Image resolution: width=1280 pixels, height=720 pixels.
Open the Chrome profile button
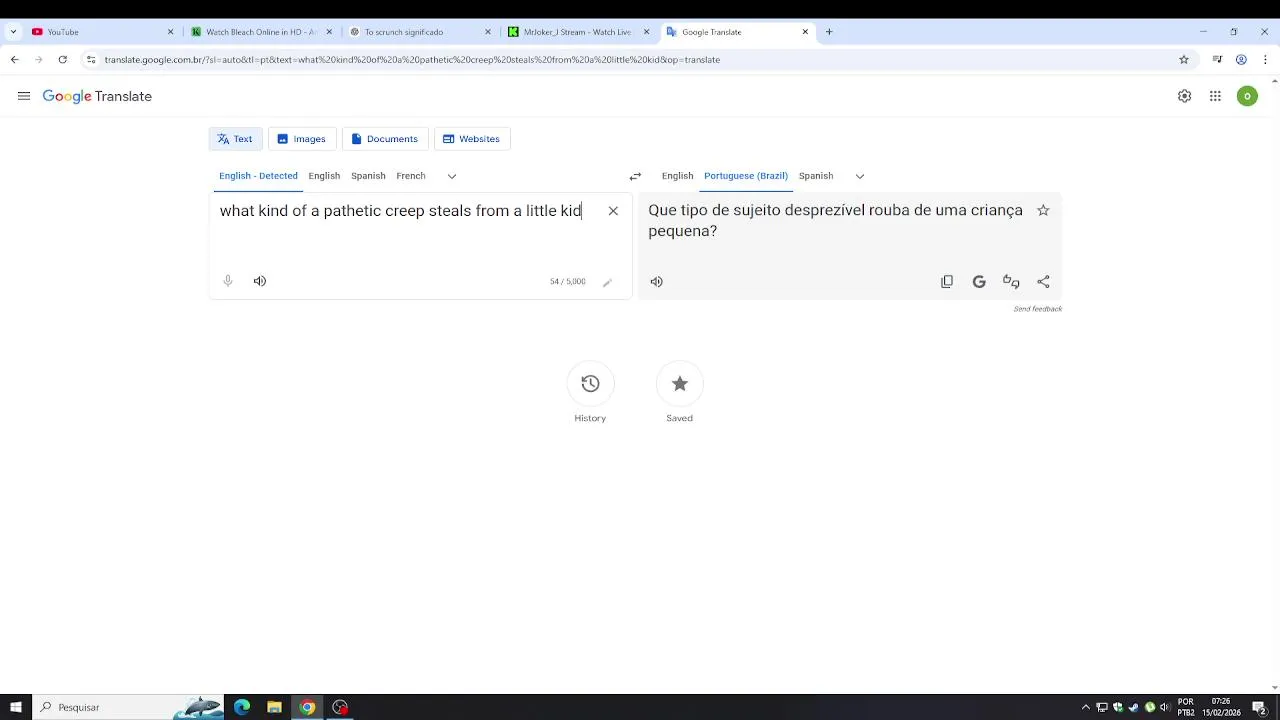tap(1241, 60)
